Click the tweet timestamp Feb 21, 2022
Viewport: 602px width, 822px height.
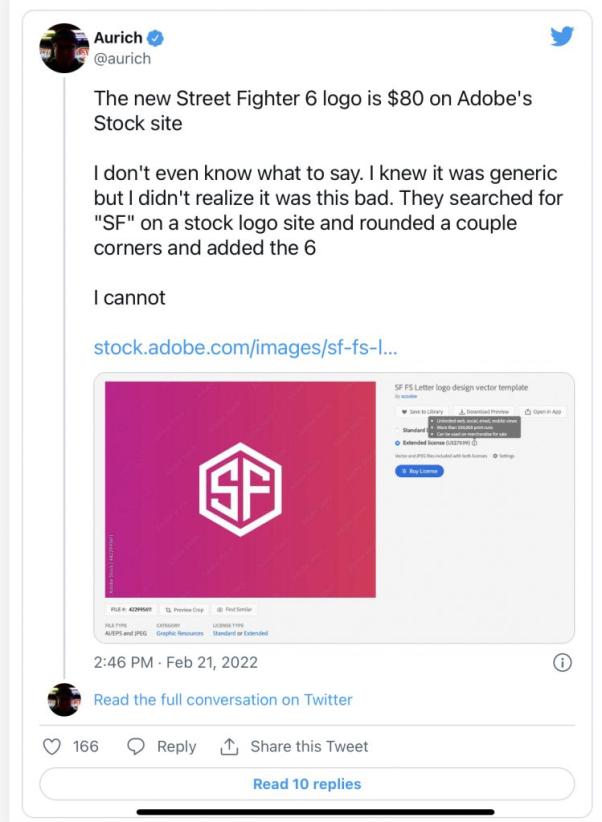click(175, 662)
